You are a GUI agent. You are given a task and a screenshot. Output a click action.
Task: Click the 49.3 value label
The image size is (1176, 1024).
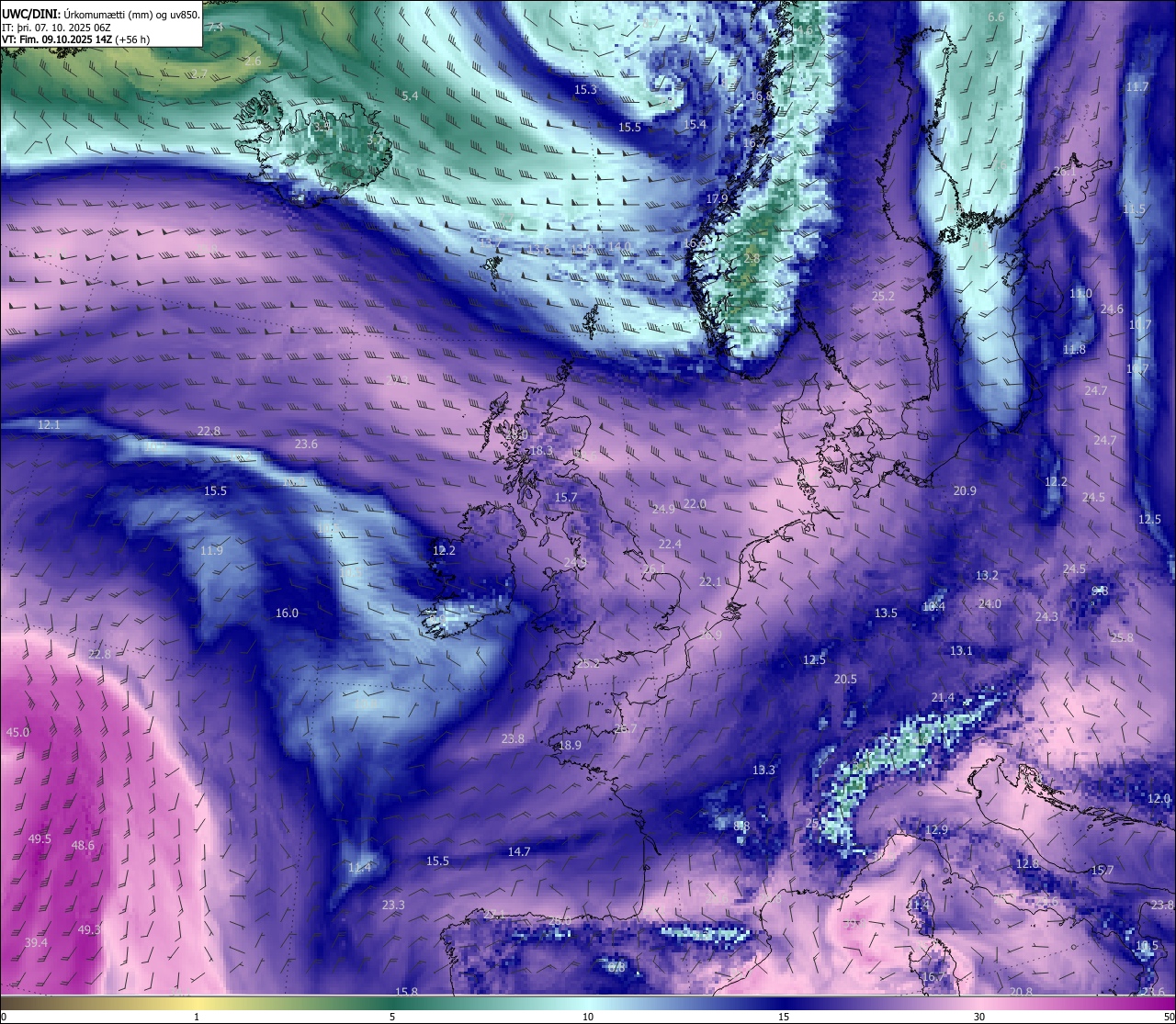(x=88, y=929)
